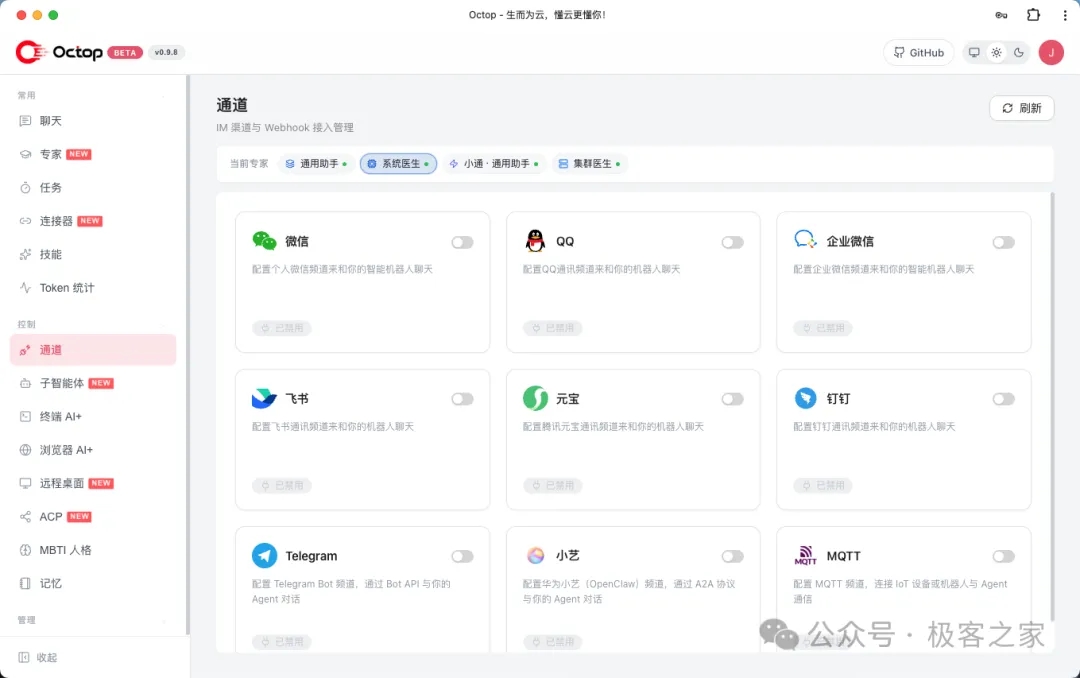Open the vertical three-dot menu in title bar

pyautogui.click(x=1065, y=15)
